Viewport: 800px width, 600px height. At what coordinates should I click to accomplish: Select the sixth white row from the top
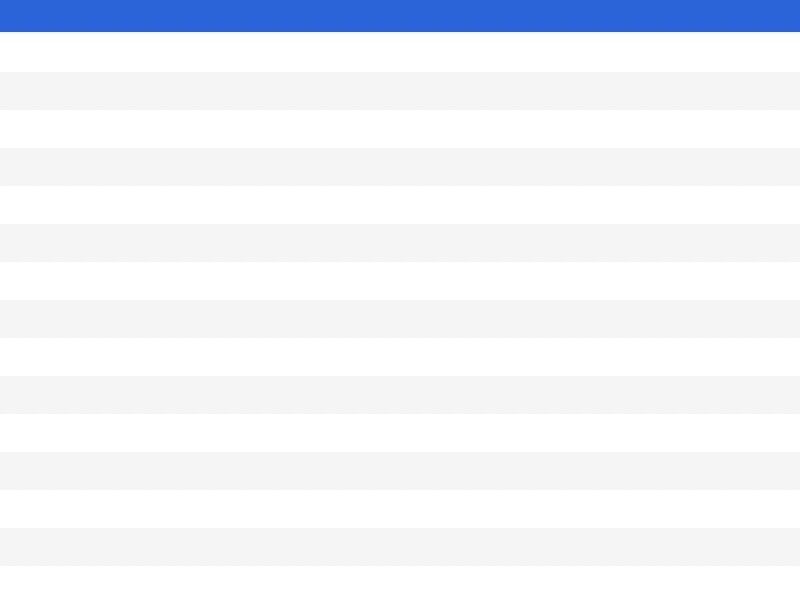click(x=400, y=432)
